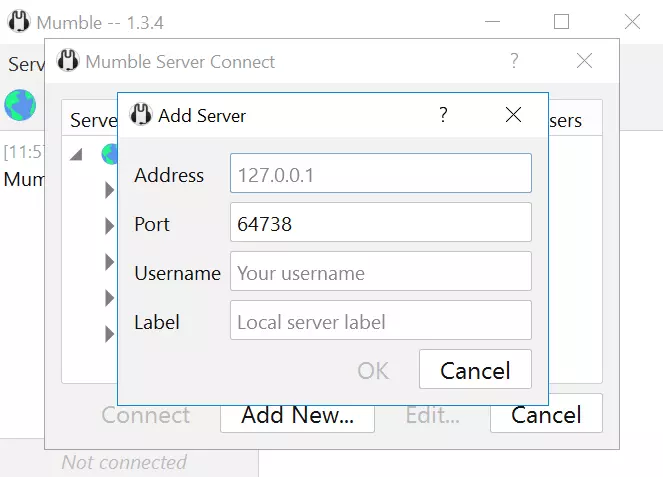This screenshot has width=663, height=477.
Task: Focus the Address input field
Action: click(x=380, y=175)
